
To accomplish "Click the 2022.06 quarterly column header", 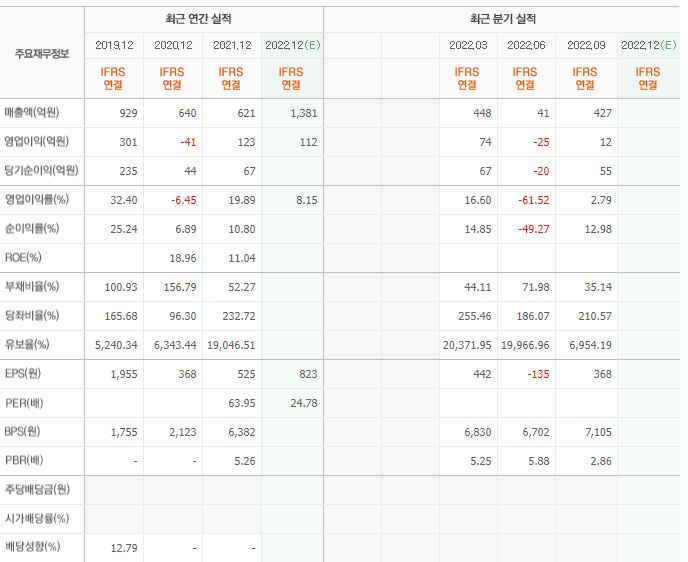I will pyautogui.click(x=526, y=45).
